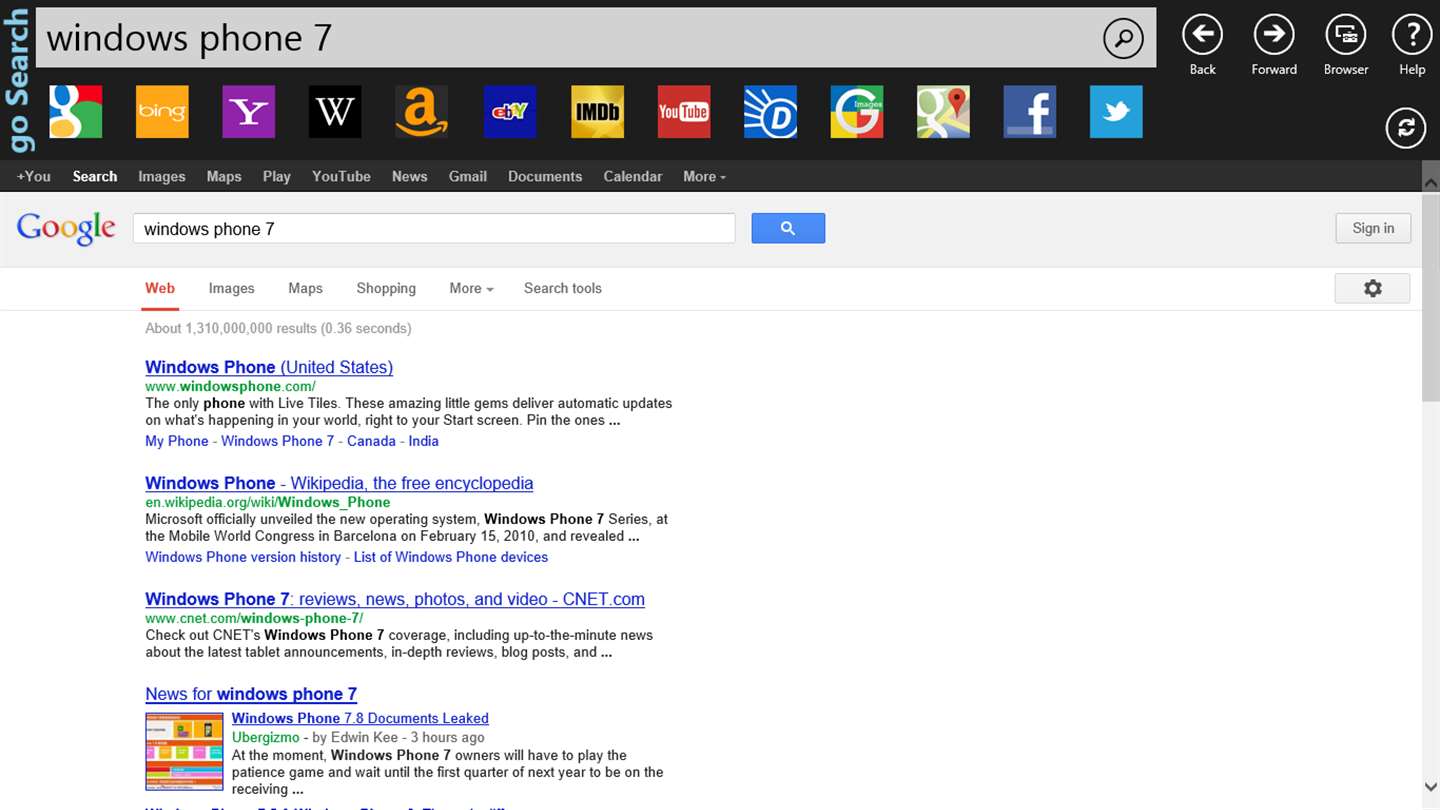Image resolution: width=1440 pixels, height=810 pixels.
Task: Select the Google search engine icon
Action: pyautogui.click(x=75, y=112)
